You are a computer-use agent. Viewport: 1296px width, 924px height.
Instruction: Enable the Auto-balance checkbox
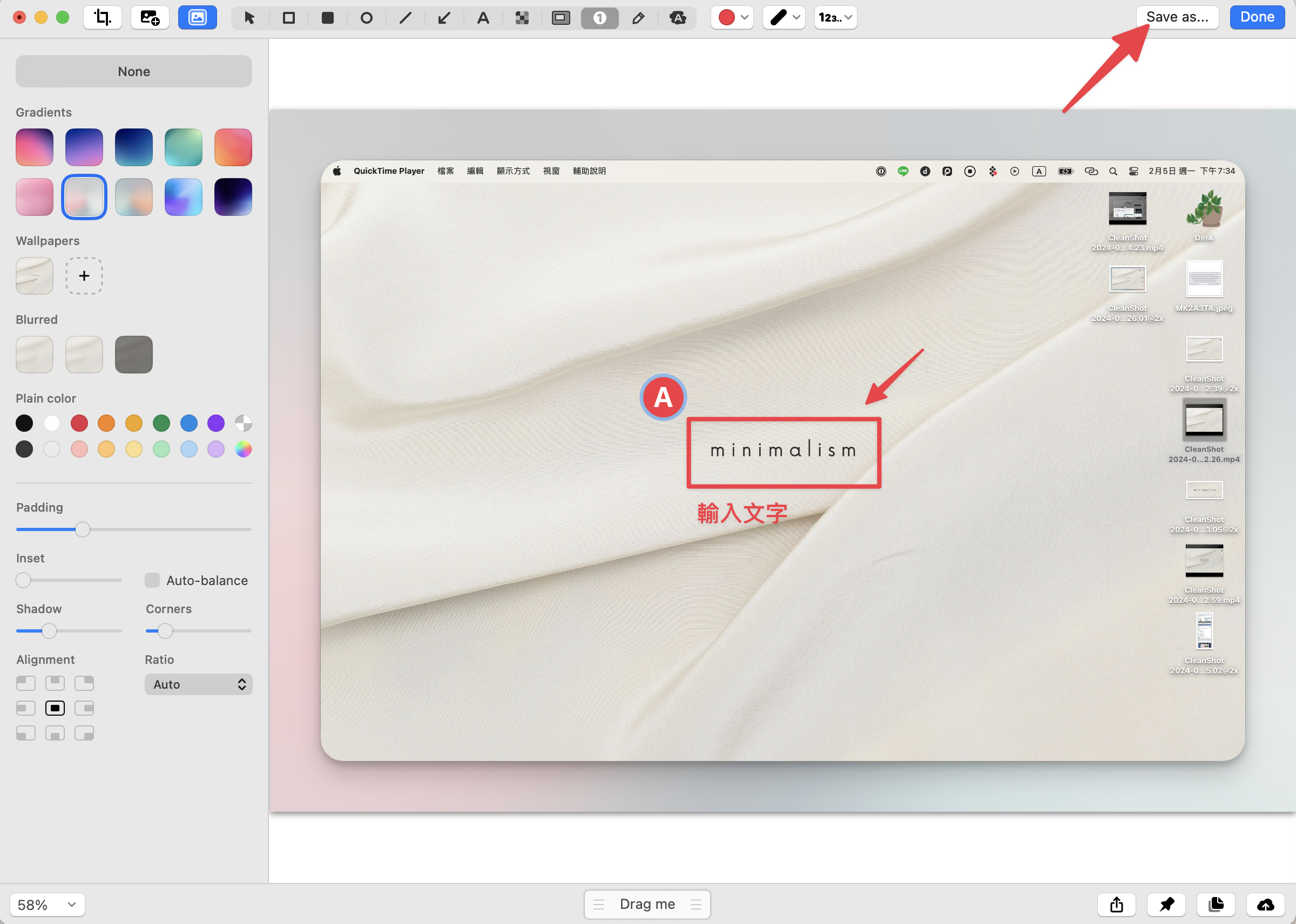click(x=152, y=580)
